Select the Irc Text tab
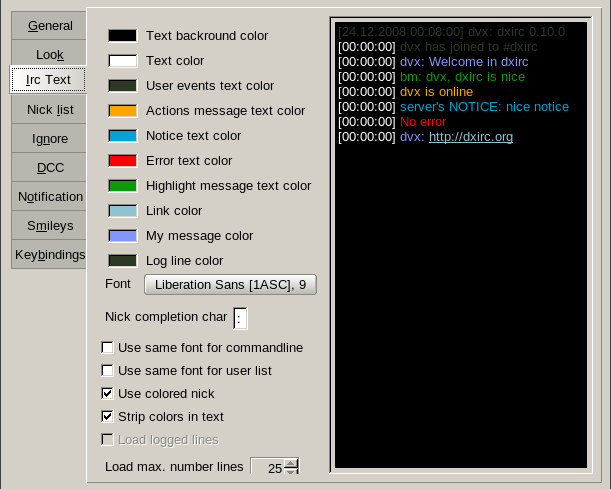611x489 pixels. click(x=48, y=80)
